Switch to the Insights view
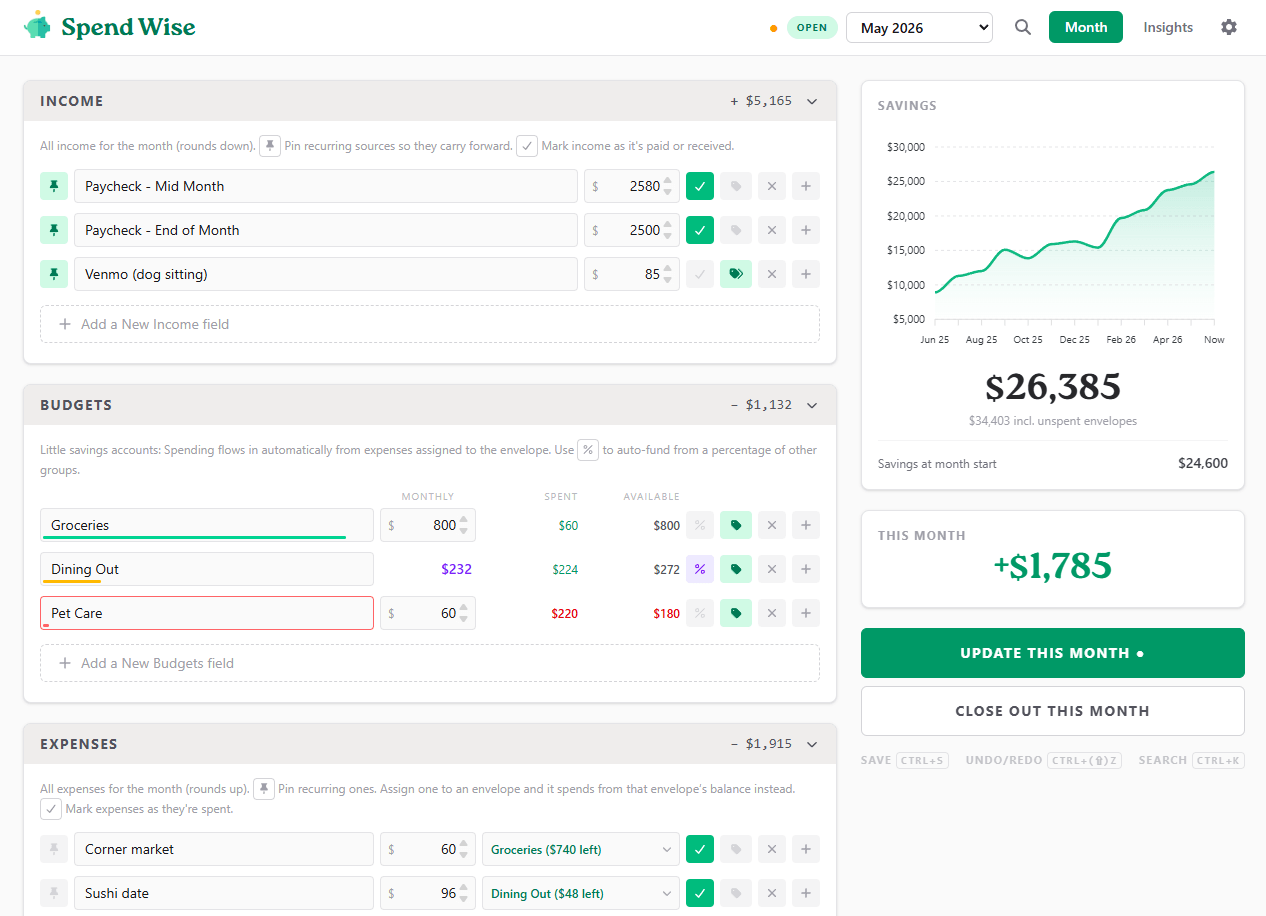This screenshot has height=916, width=1266. 1168,27
